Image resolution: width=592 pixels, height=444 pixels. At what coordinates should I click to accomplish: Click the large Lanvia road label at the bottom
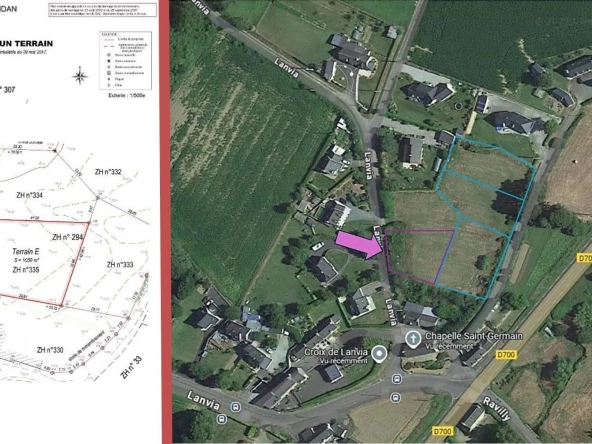[204, 400]
